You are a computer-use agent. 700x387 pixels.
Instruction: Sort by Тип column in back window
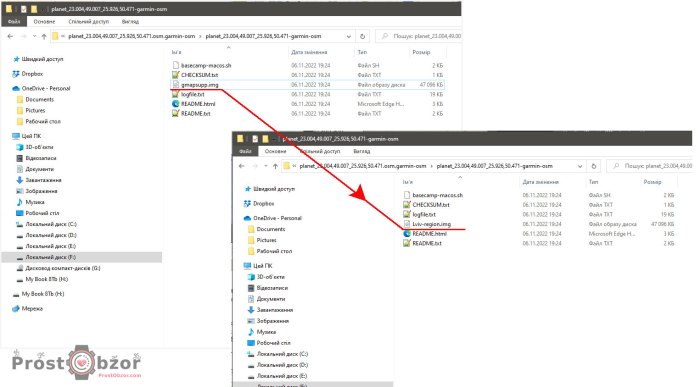pos(362,52)
